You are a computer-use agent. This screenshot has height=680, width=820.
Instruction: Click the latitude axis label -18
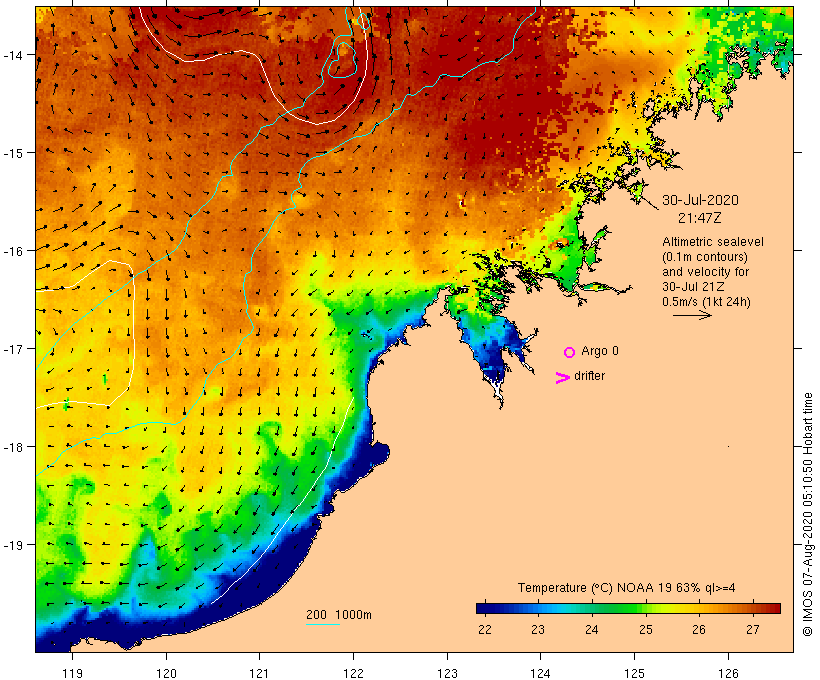(x=12, y=447)
